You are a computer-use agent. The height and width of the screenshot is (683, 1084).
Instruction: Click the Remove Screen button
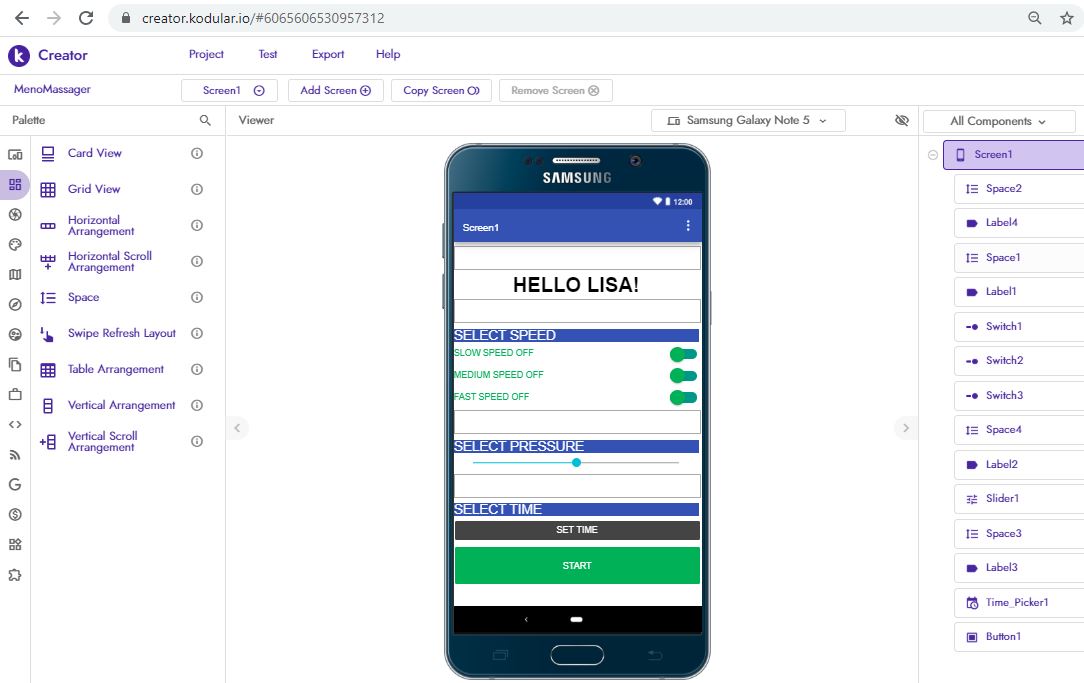click(x=555, y=91)
